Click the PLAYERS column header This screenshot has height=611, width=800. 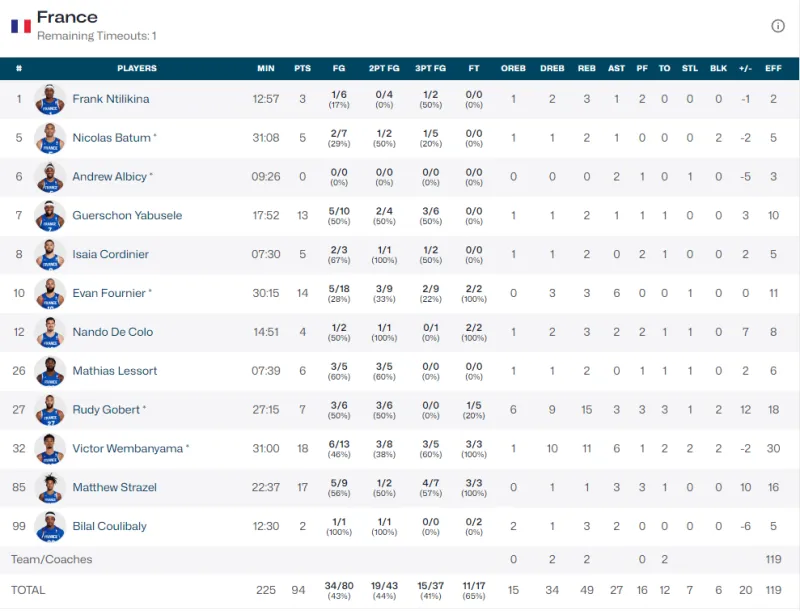pyautogui.click(x=137, y=69)
